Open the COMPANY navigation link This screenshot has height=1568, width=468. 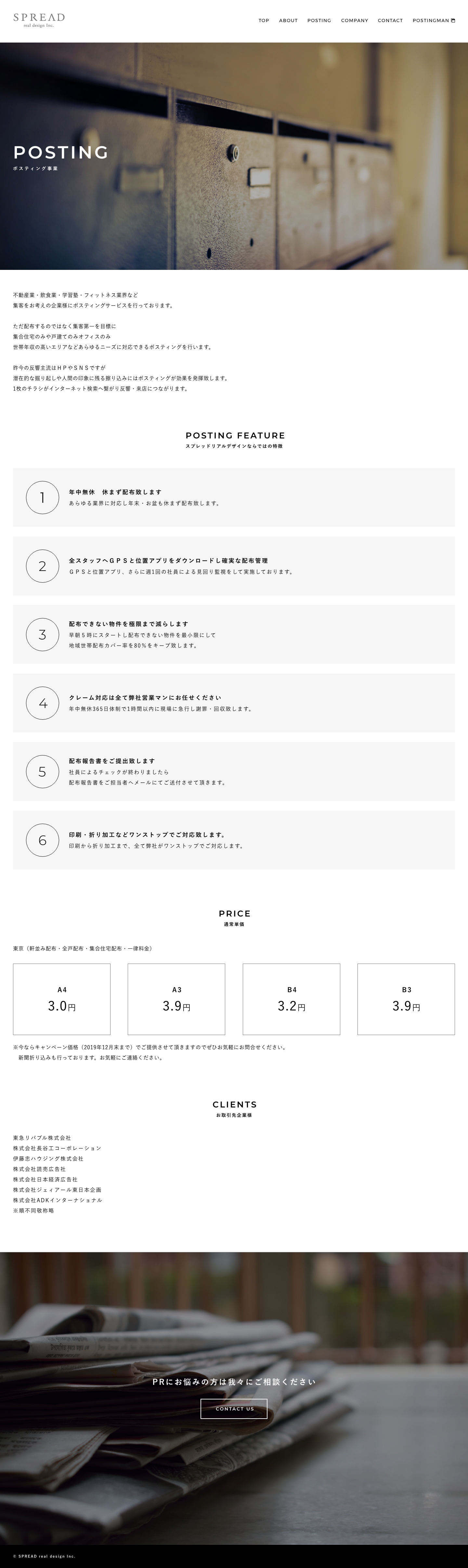coord(355,21)
